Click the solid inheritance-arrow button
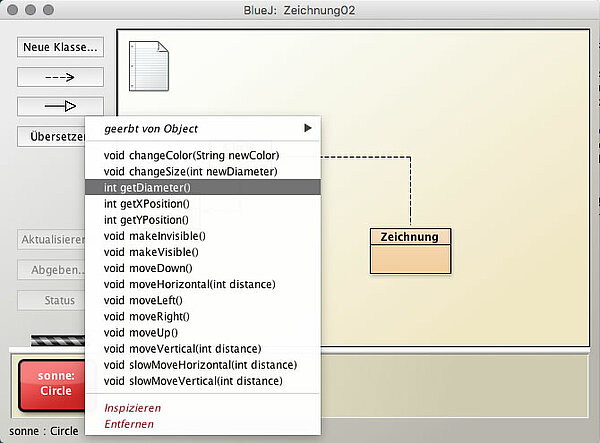Viewport: 600px width, 443px height. [61, 107]
